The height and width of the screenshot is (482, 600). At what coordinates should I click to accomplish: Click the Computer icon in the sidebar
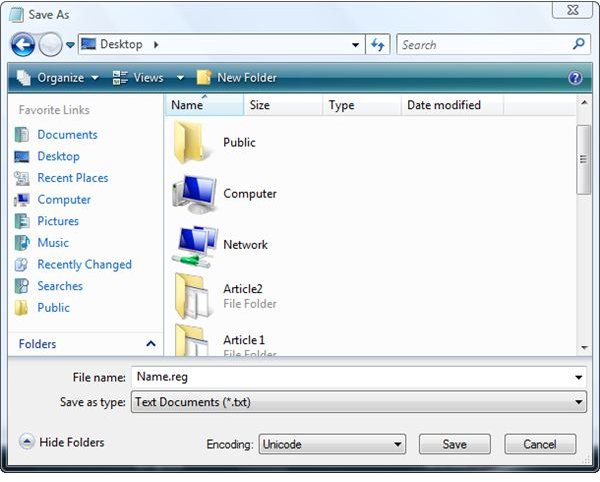(x=21, y=199)
